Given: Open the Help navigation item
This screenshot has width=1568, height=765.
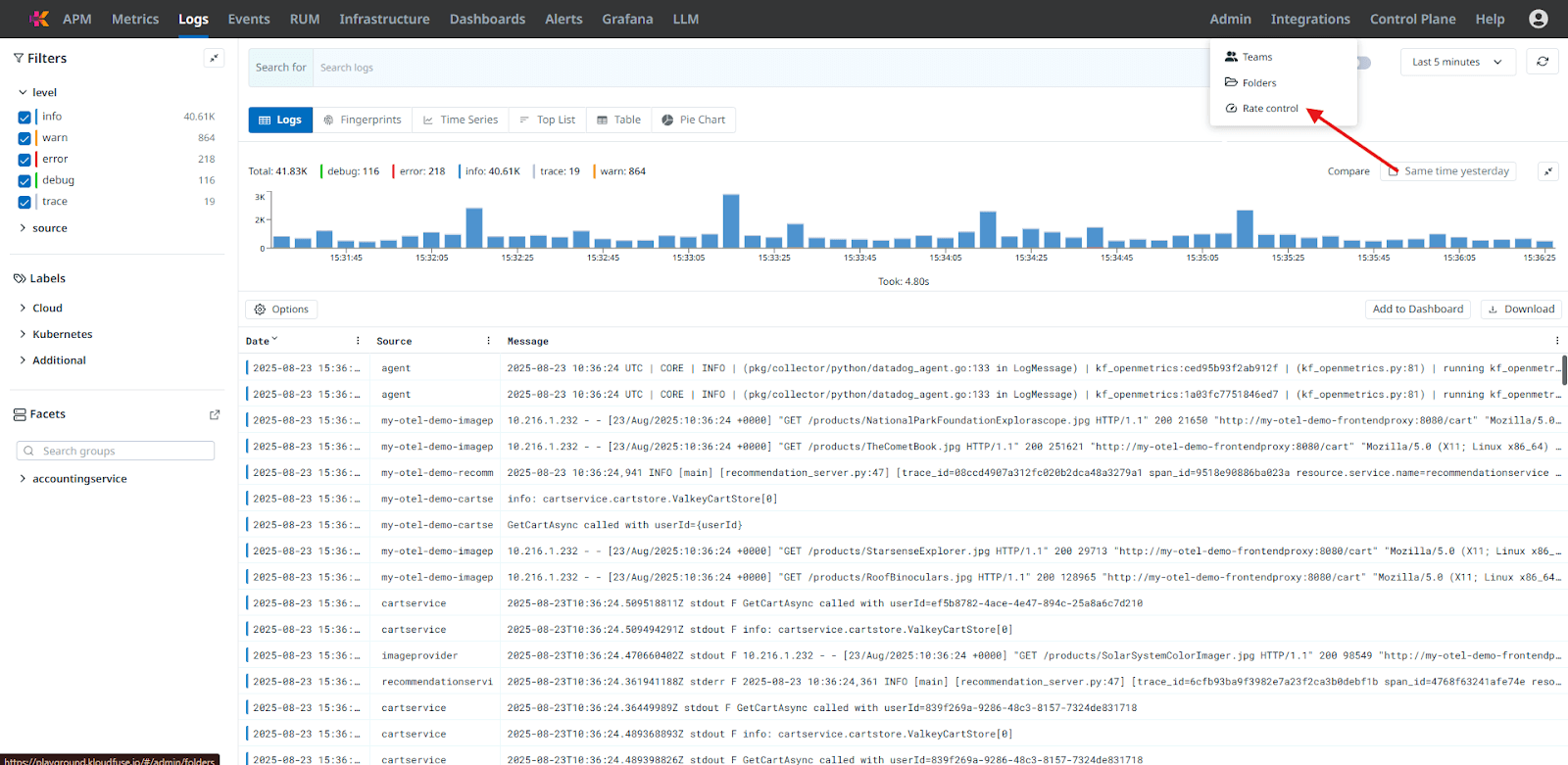Looking at the screenshot, I should tap(1490, 19).
